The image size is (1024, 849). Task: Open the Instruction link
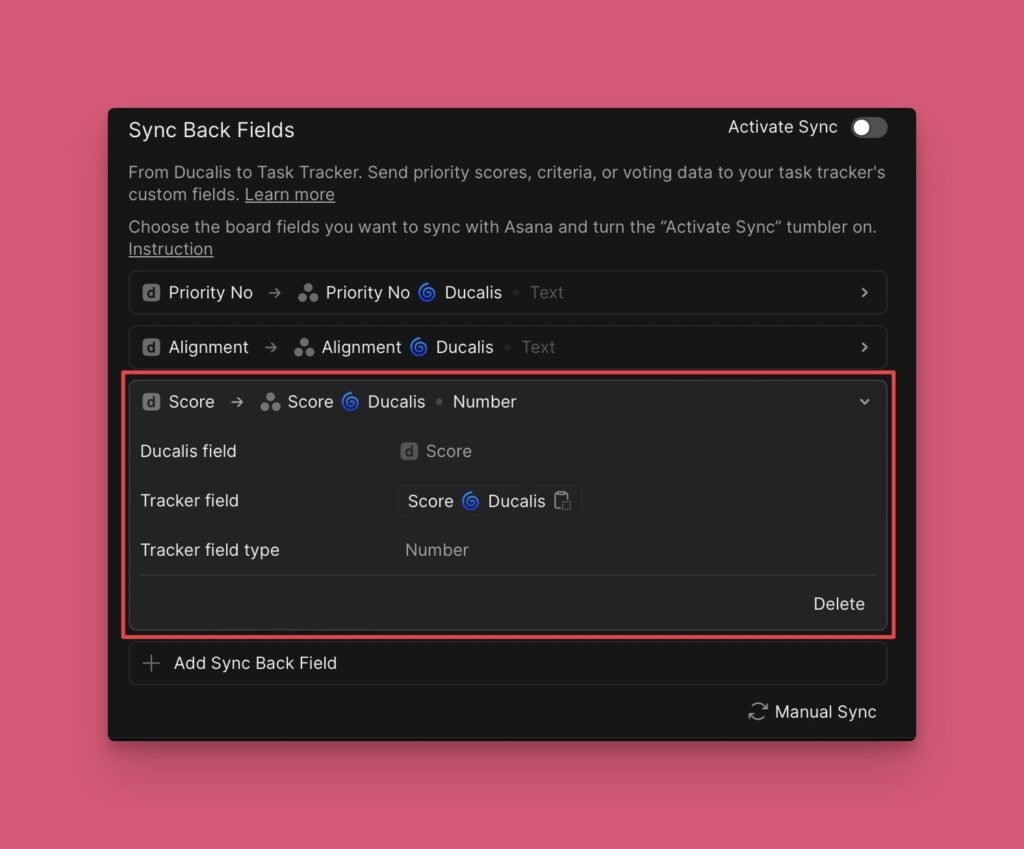coord(170,249)
